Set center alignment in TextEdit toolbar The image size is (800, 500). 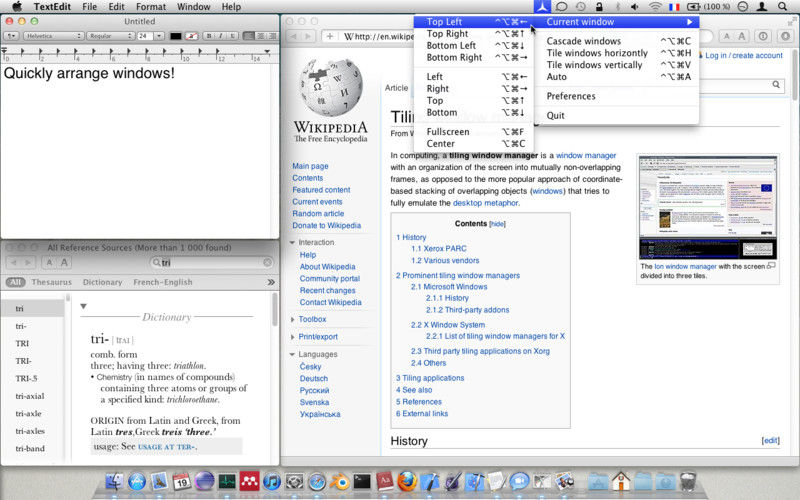pyautogui.click(x=261, y=36)
